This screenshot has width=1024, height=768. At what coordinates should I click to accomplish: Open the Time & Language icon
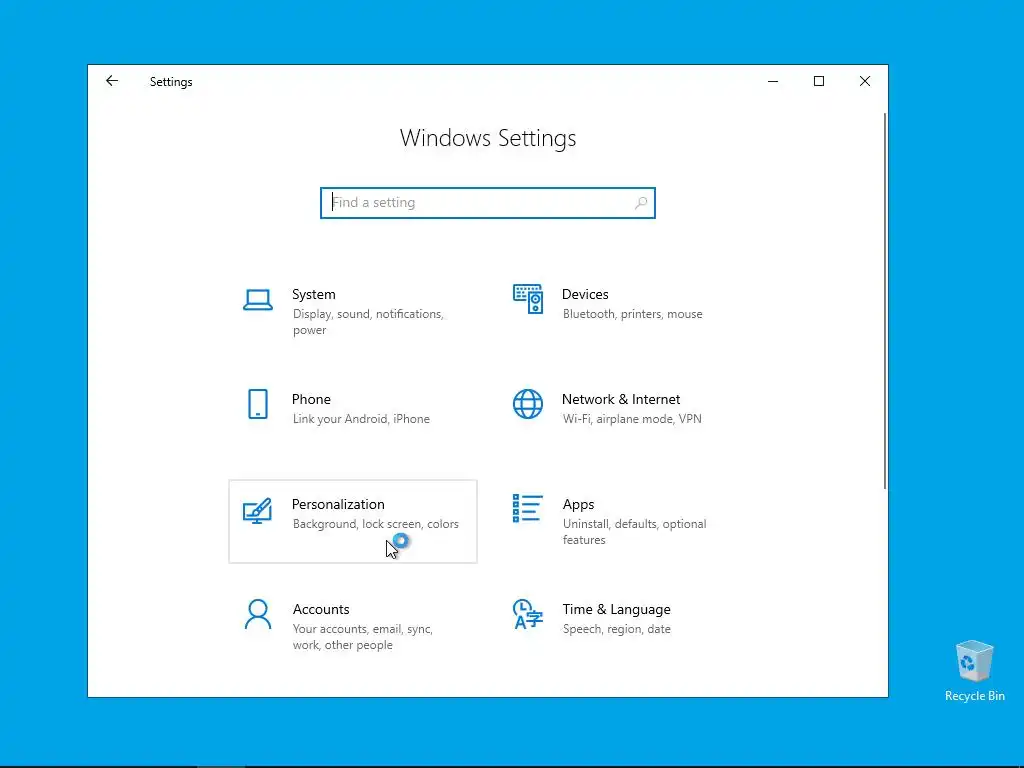(528, 614)
